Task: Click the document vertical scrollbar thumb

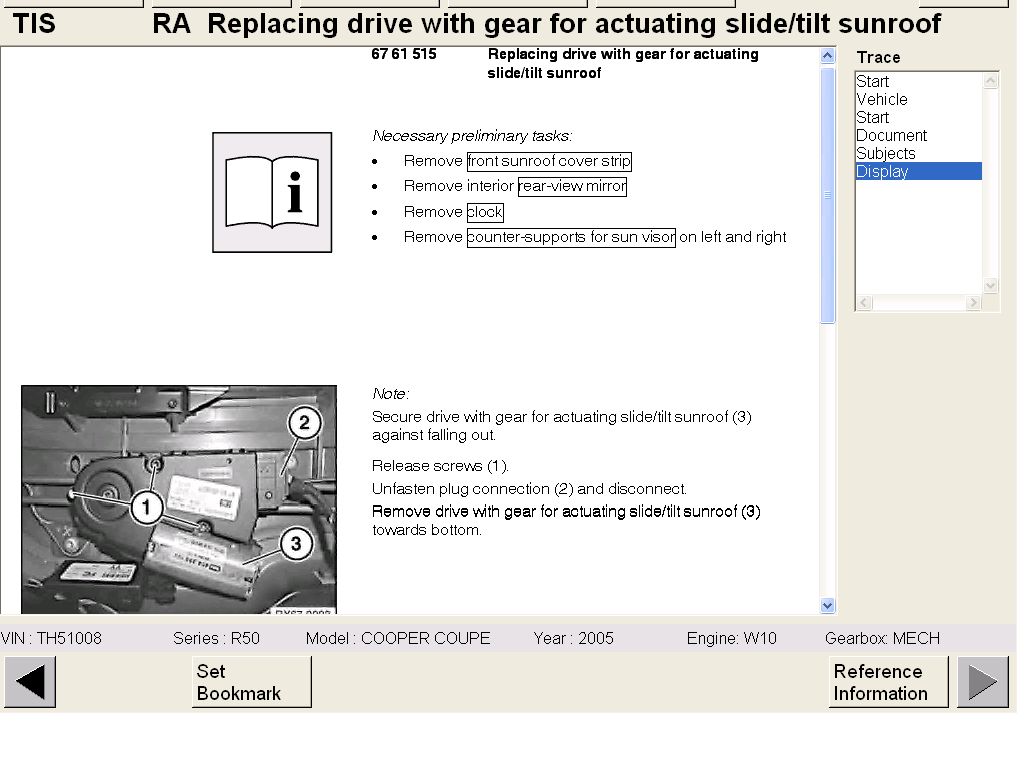Action: [x=827, y=195]
